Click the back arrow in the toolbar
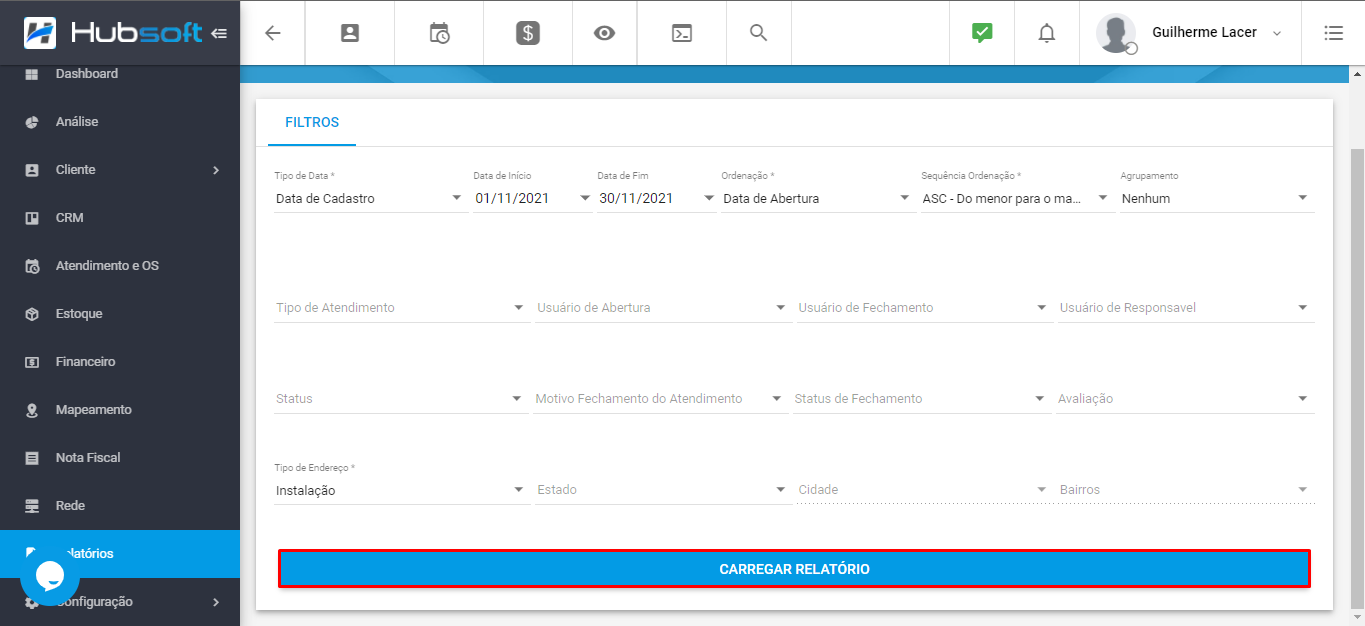Screen dimensions: 1365x626 (272, 33)
